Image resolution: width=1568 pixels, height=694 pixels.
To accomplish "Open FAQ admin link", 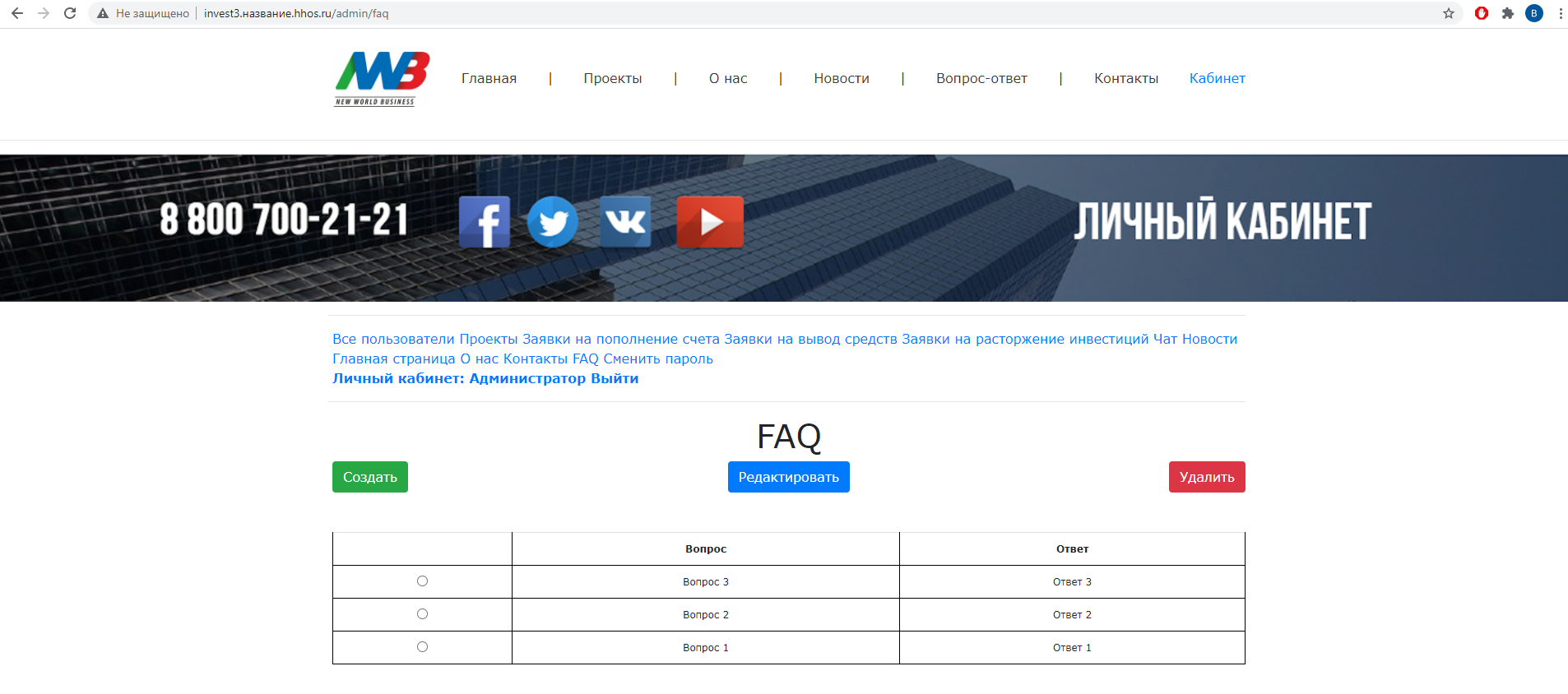I will (x=586, y=359).
